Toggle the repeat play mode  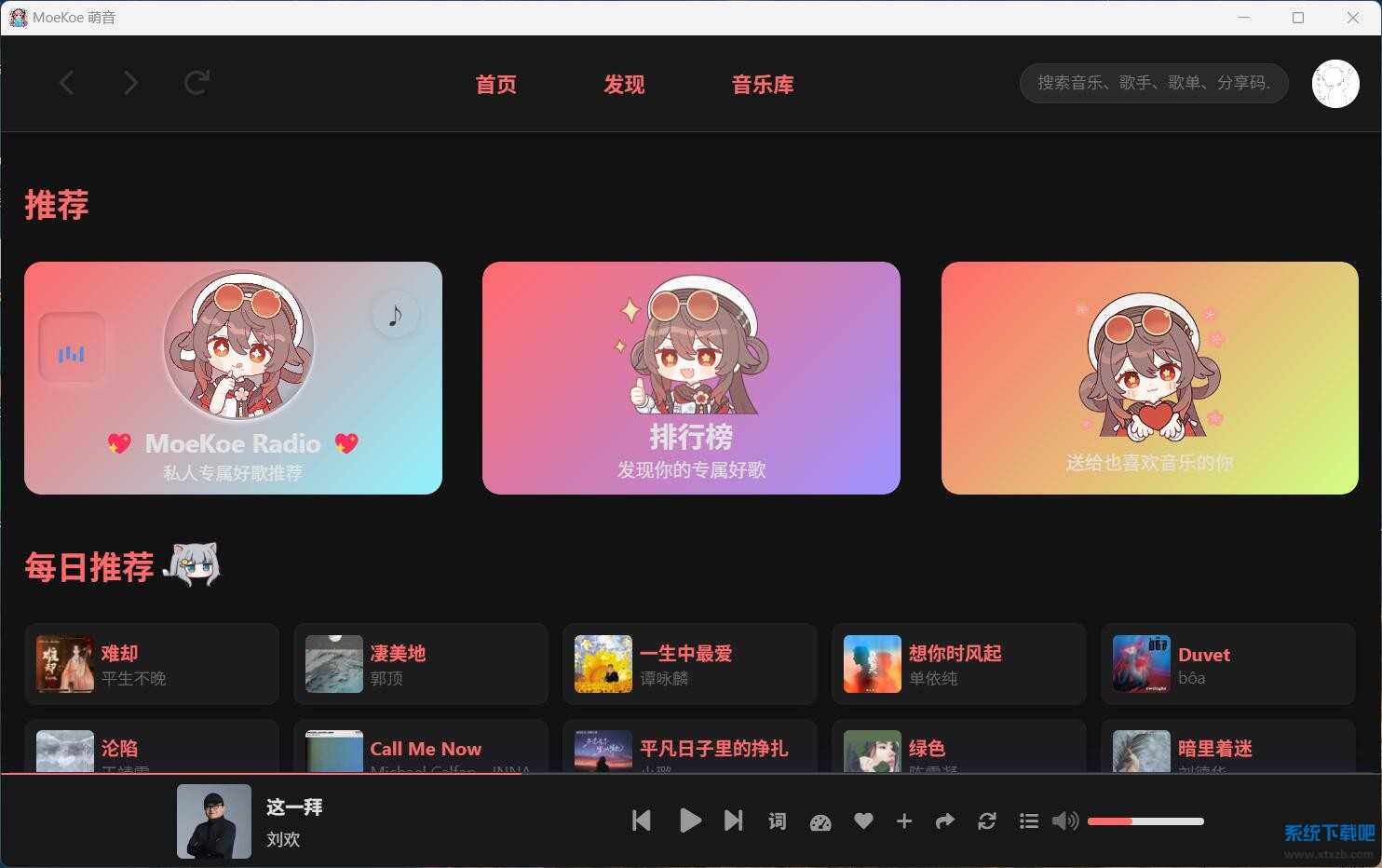[x=986, y=821]
